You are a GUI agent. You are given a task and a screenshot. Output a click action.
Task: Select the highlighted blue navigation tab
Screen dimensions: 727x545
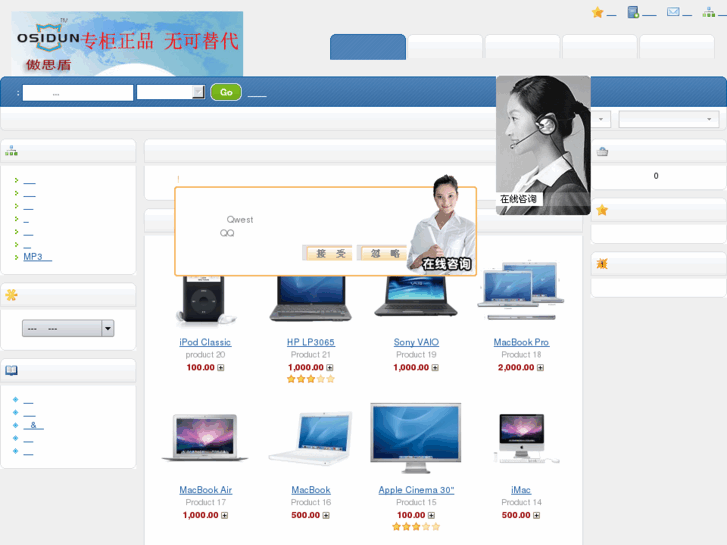point(368,47)
